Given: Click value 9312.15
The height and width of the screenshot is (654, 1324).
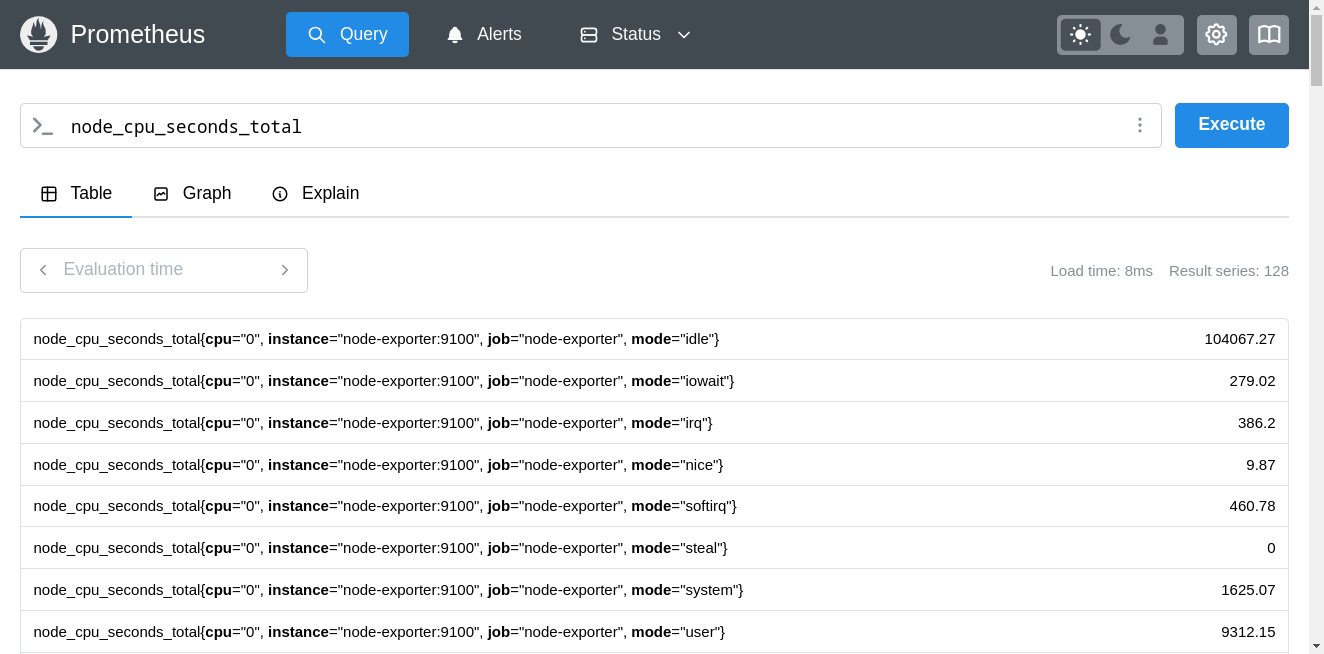Looking at the screenshot, I should tap(1248, 632).
